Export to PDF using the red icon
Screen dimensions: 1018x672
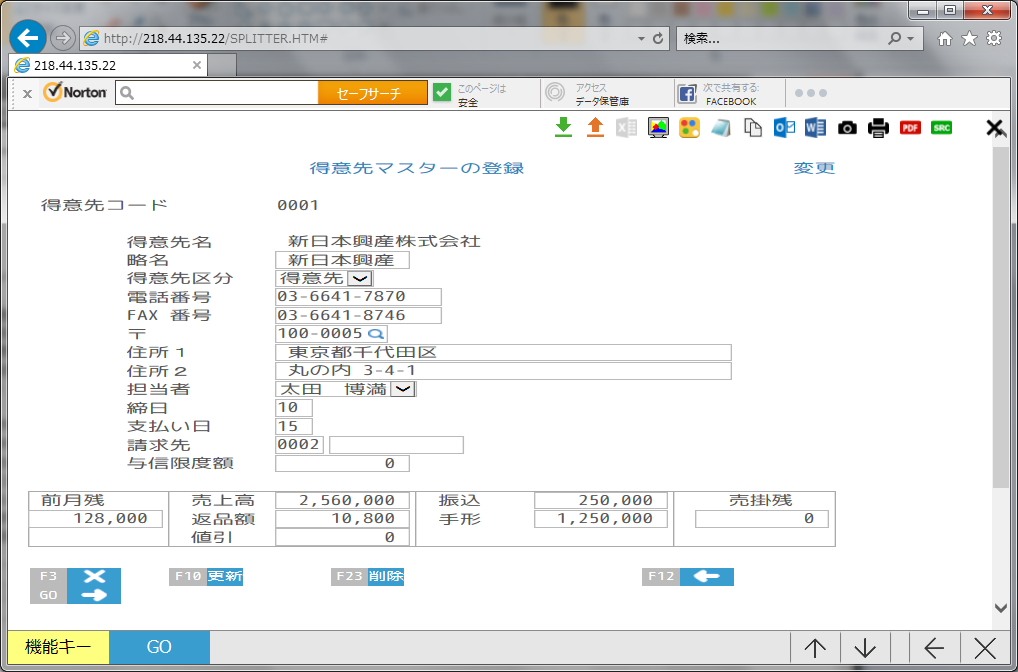pos(910,127)
